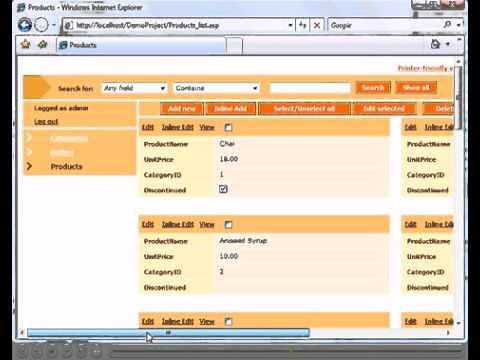Open the first faded sidebar menu item
Image resolution: width=480 pixels, height=360 pixels.
(x=69, y=138)
